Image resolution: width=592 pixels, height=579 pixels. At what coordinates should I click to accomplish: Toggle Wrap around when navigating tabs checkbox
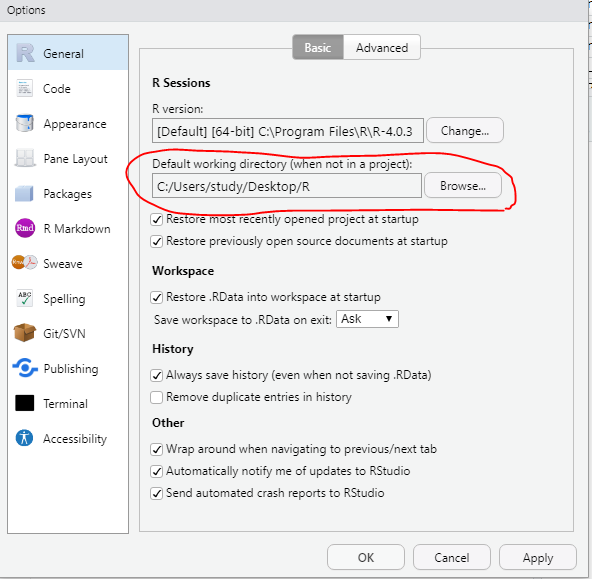(156, 450)
